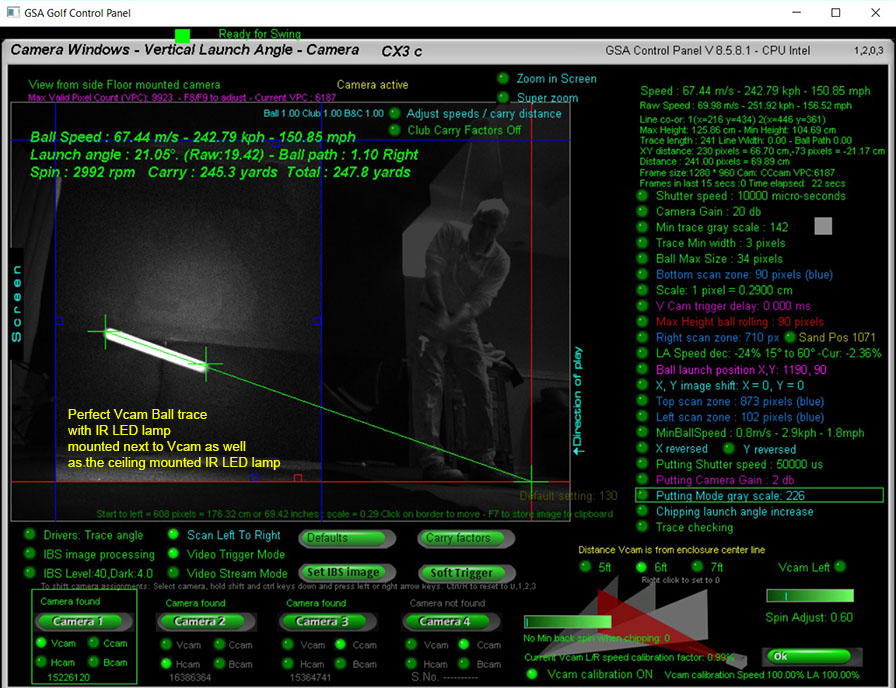Toggle Sand Pos 1071 option
896x688 pixels.
(790, 337)
